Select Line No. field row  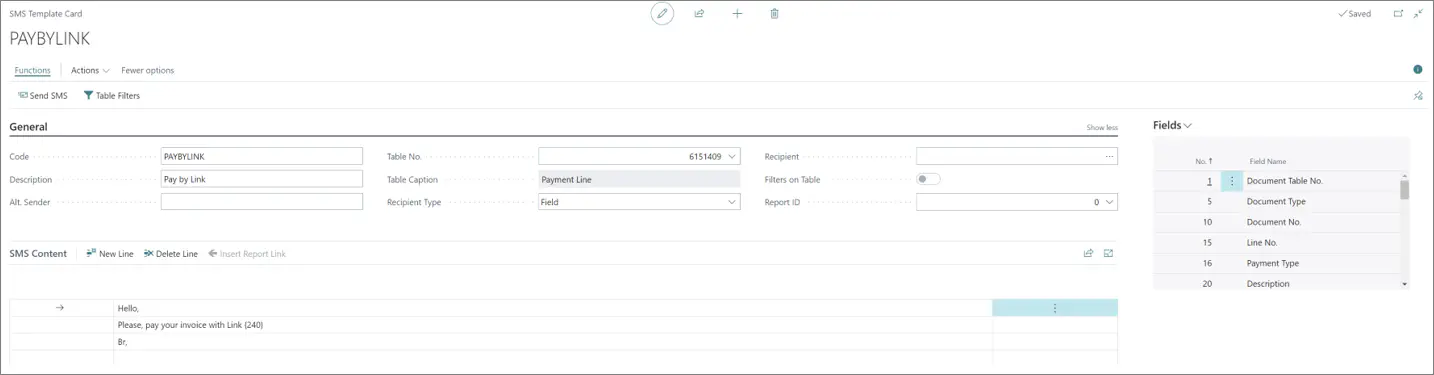(1277, 243)
